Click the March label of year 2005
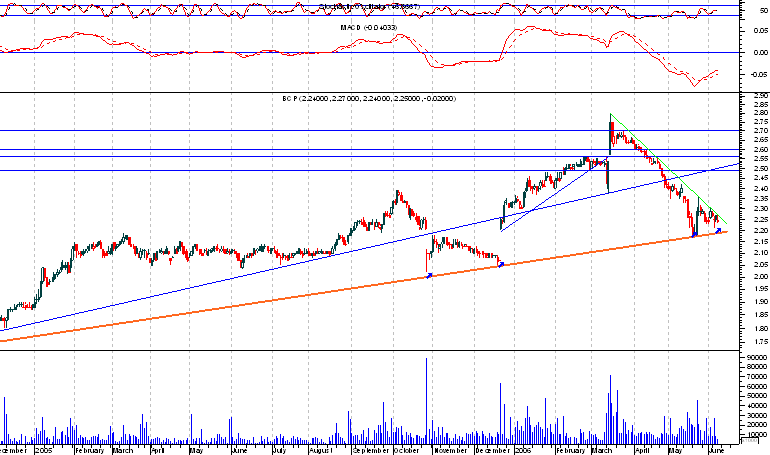Image resolution: width=770 pixels, height=455 pixels. pos(123,450)
